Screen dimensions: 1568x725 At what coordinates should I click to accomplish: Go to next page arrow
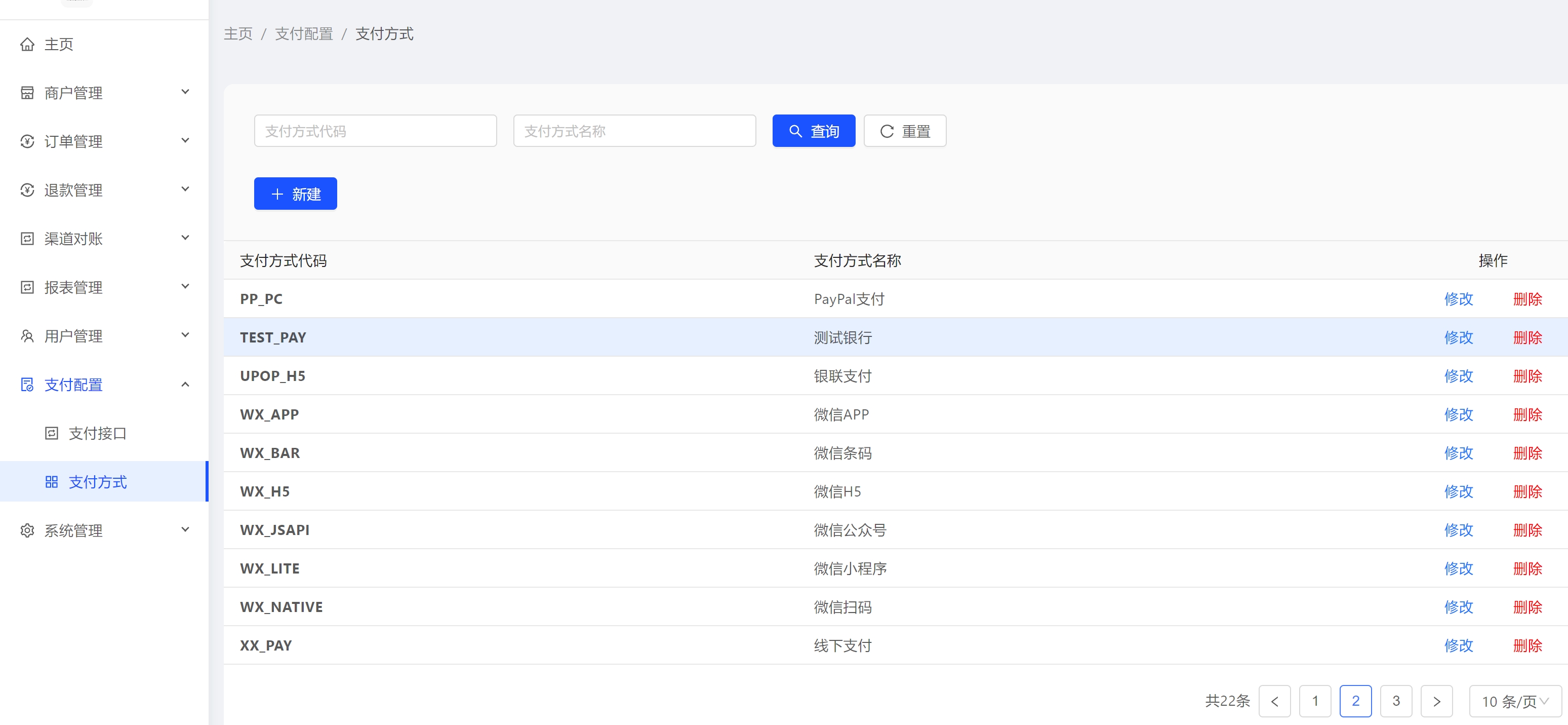[x=1436, y=701]
